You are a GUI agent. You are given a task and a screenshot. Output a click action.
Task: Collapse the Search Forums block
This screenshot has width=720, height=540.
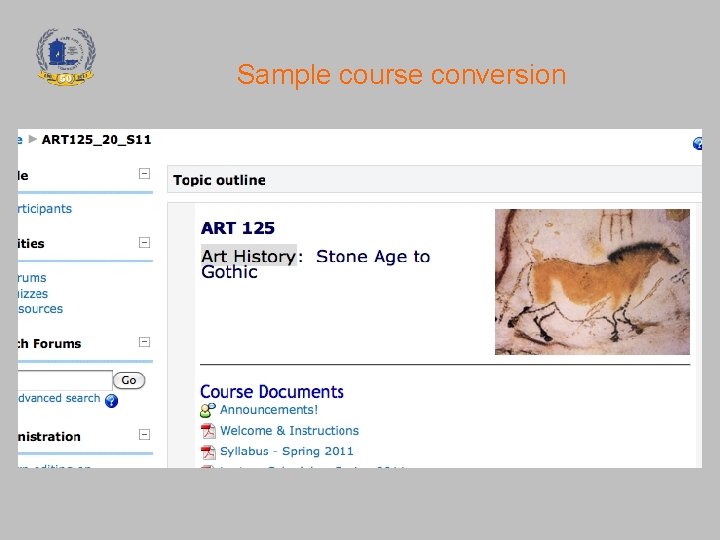pyautogui.click(x=144, y=342)
